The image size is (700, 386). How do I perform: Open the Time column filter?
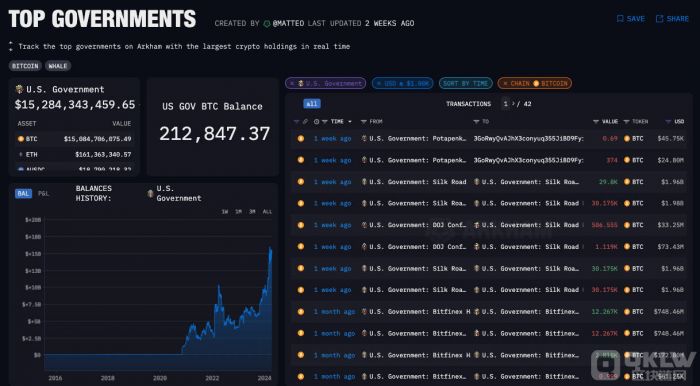[325, 121]
